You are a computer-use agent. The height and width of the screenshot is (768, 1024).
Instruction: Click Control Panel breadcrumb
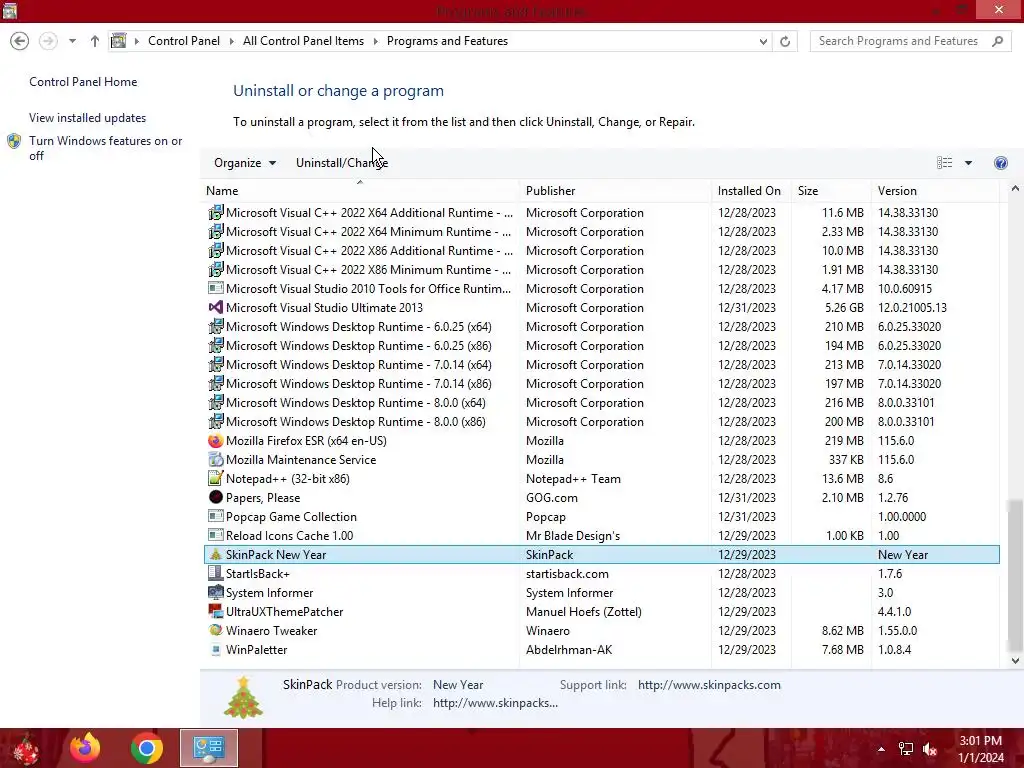point(184,40)
